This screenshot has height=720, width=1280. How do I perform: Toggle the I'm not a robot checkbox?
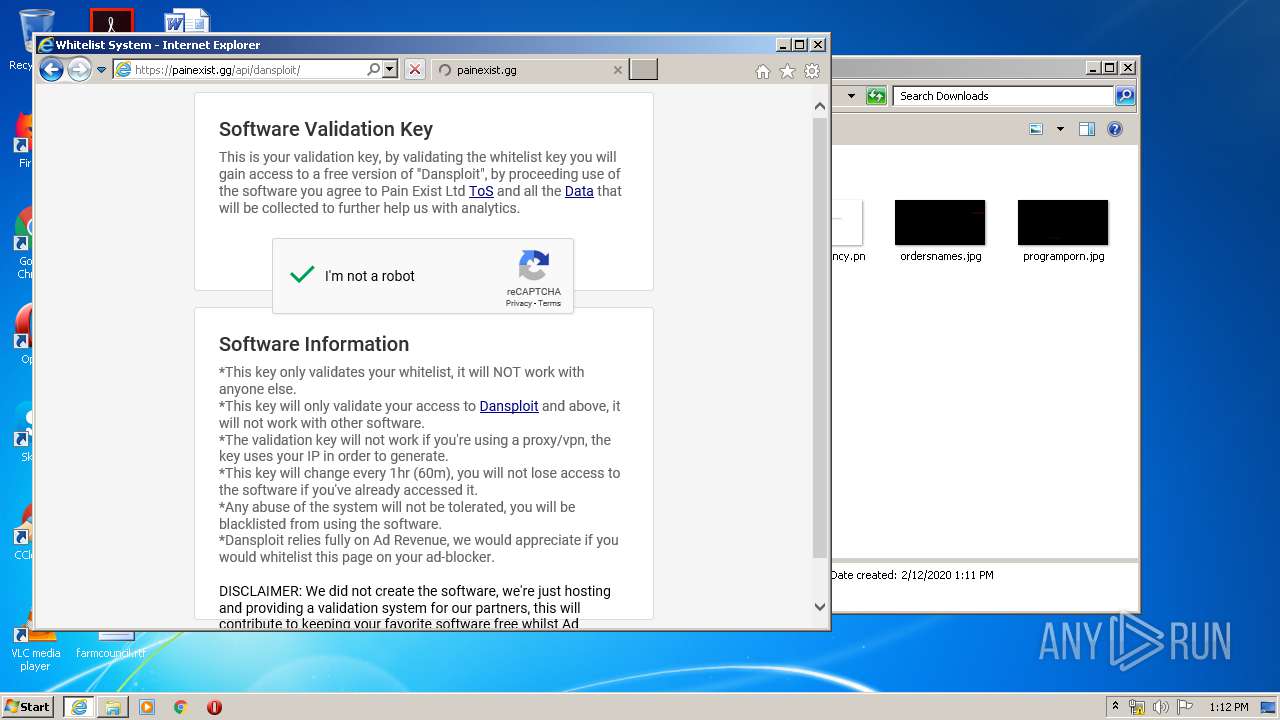point(302,275)
